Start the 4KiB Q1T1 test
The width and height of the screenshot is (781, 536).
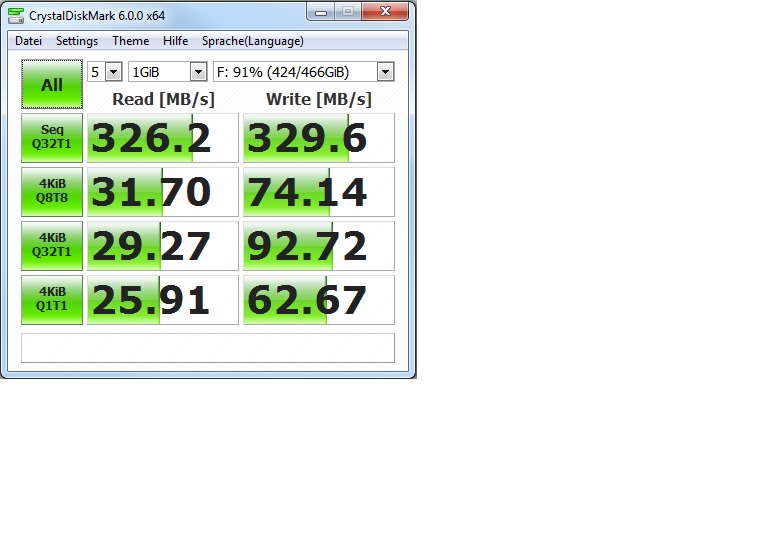pyautogui.click(x=52, y=300)
